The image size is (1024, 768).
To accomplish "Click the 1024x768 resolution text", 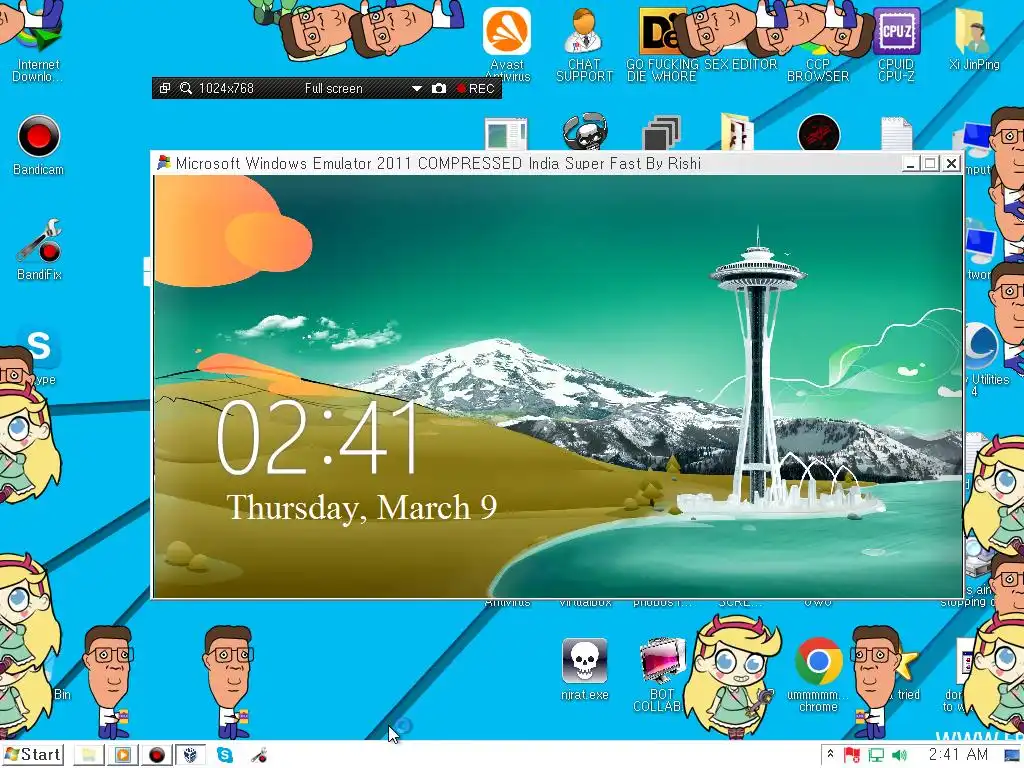I will (x=226, y=88).
